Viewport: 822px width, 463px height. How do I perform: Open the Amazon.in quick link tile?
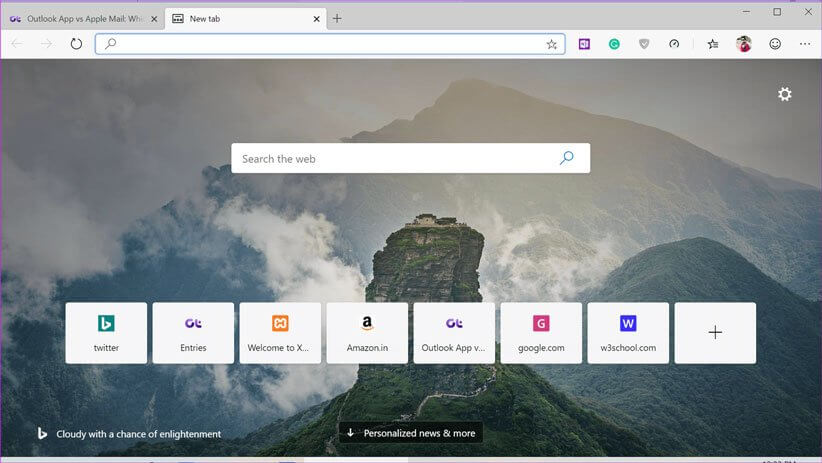pos(367,333)
